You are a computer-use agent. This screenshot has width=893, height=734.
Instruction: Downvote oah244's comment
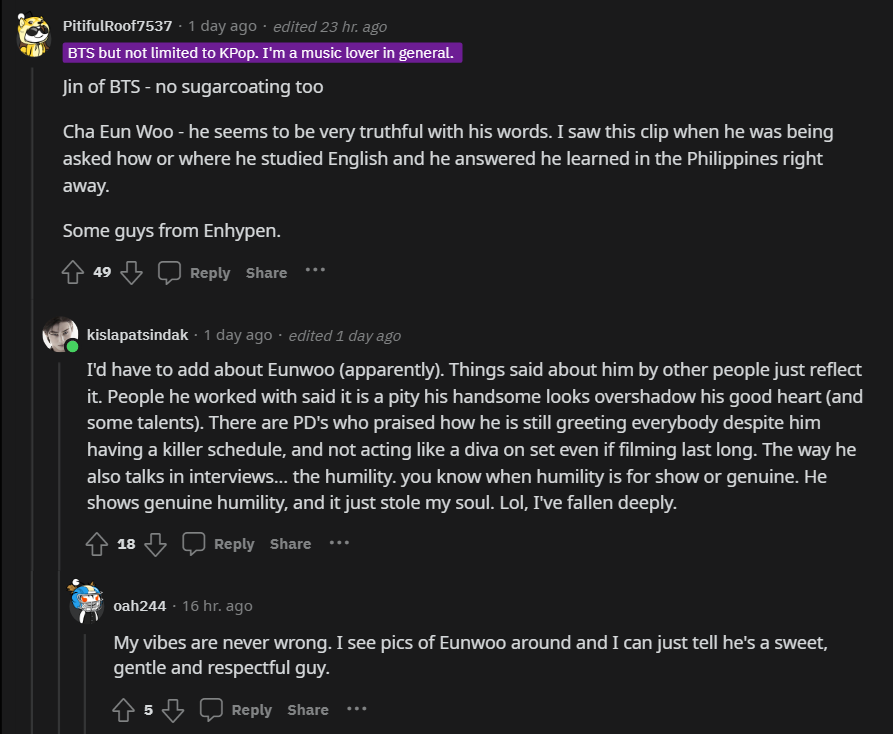(x=173, y=710)
